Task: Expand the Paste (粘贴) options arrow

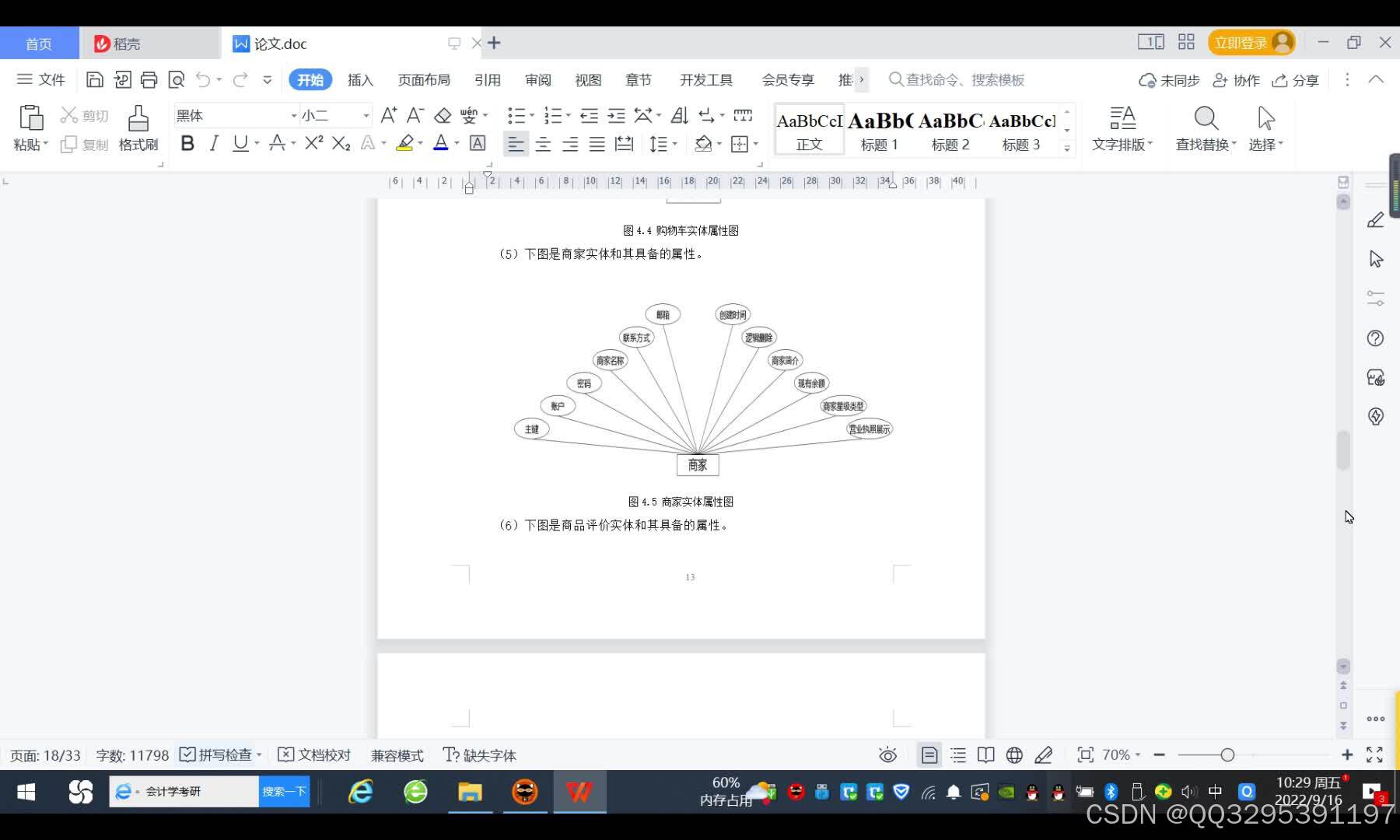Action: [45, 144]
